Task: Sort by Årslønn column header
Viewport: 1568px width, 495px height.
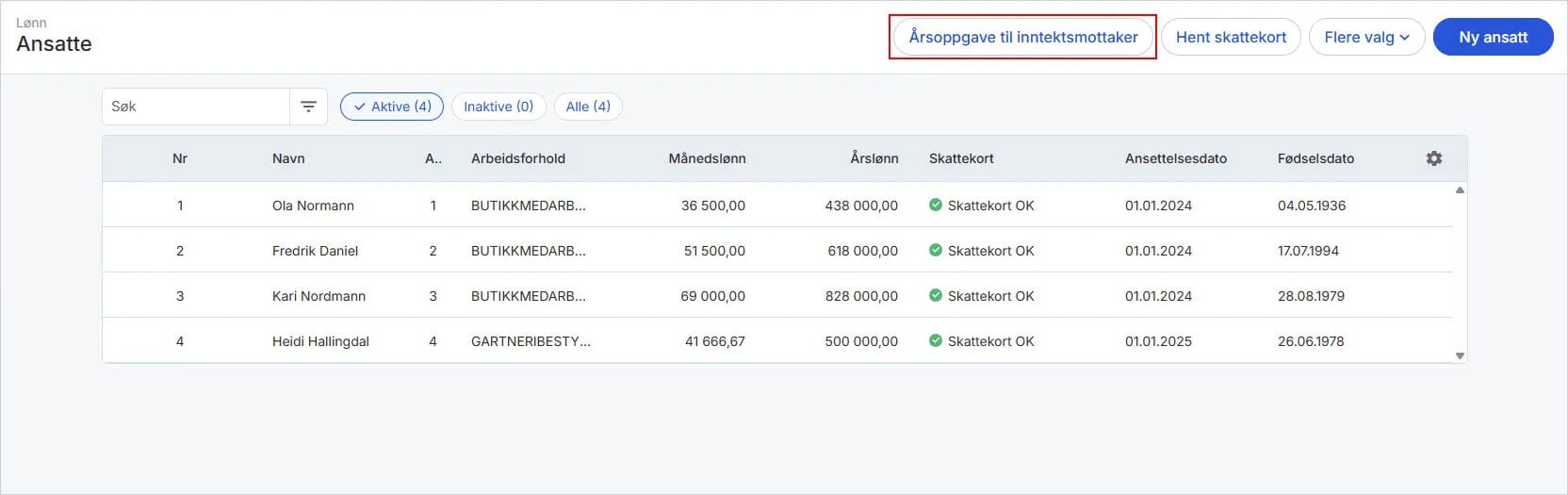Action: tap(874, 158)
